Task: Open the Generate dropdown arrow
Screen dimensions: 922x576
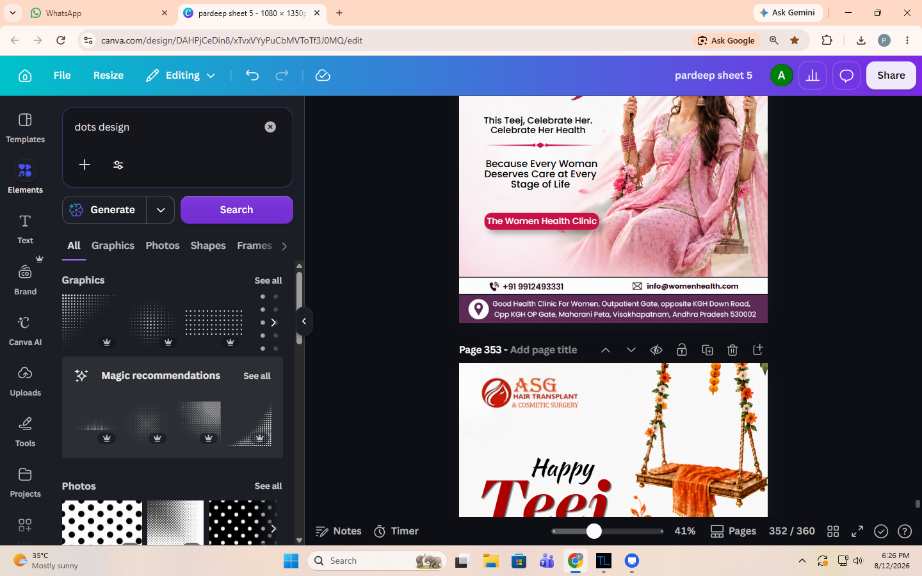Action: coord(161,210)
